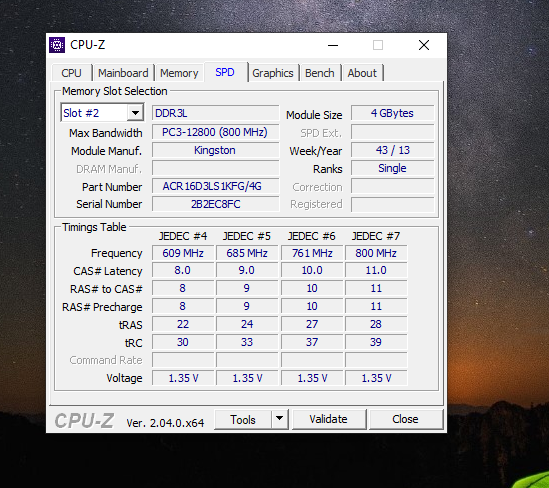Open the Mainboard tab
549x488 pixels.
(x=123, y=73)
